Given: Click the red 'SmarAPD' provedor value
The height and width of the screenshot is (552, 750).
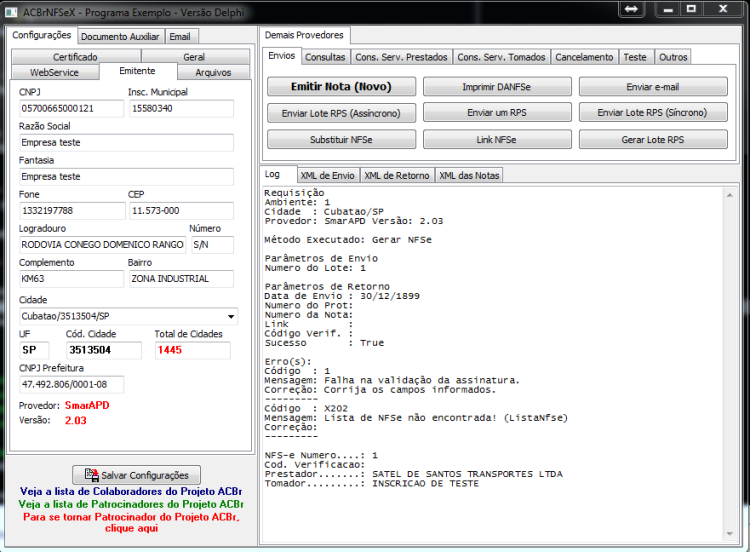Looking at the screenshot, I should coord(87,406).
